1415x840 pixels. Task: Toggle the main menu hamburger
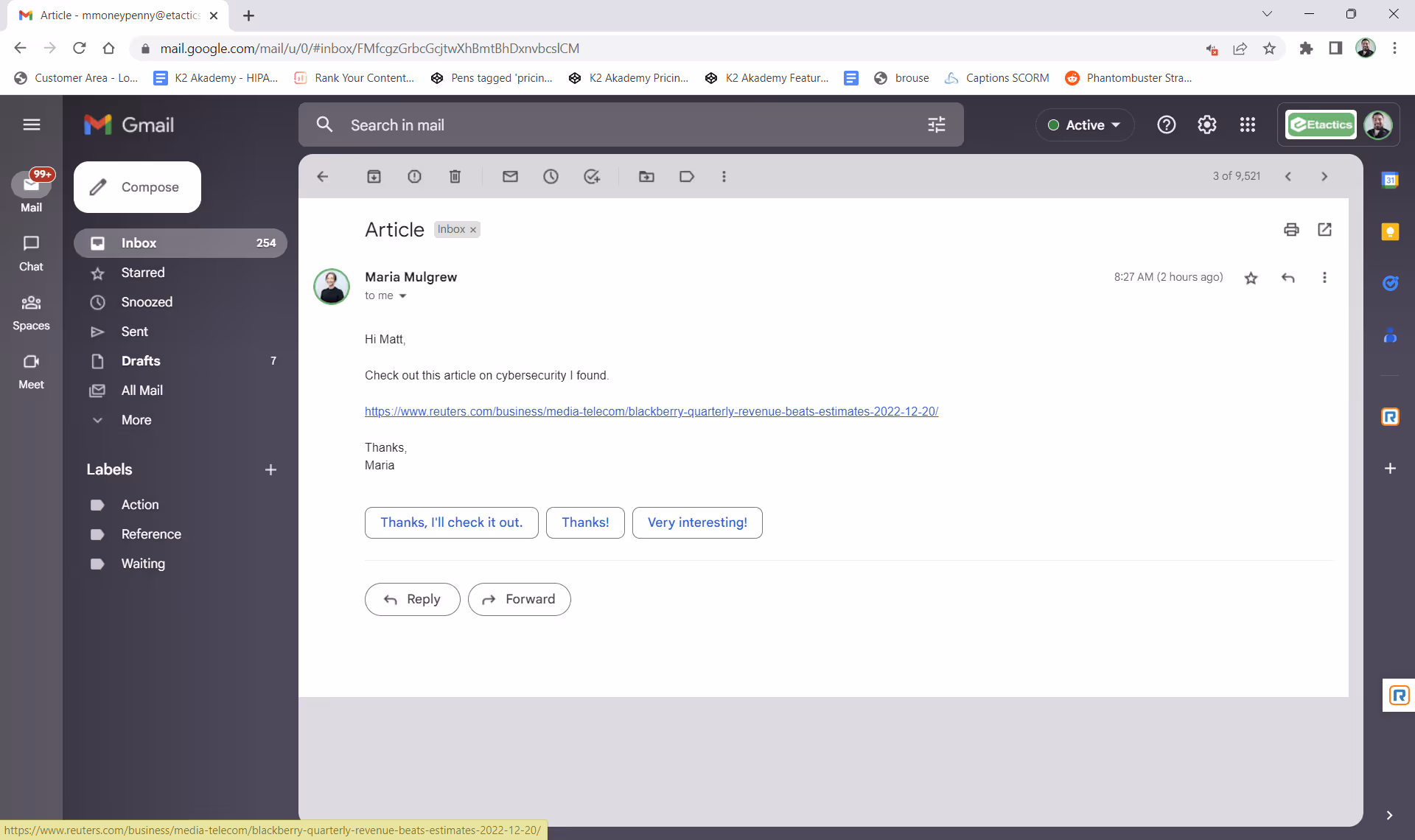pyautogui.click(x=31, y=125)
